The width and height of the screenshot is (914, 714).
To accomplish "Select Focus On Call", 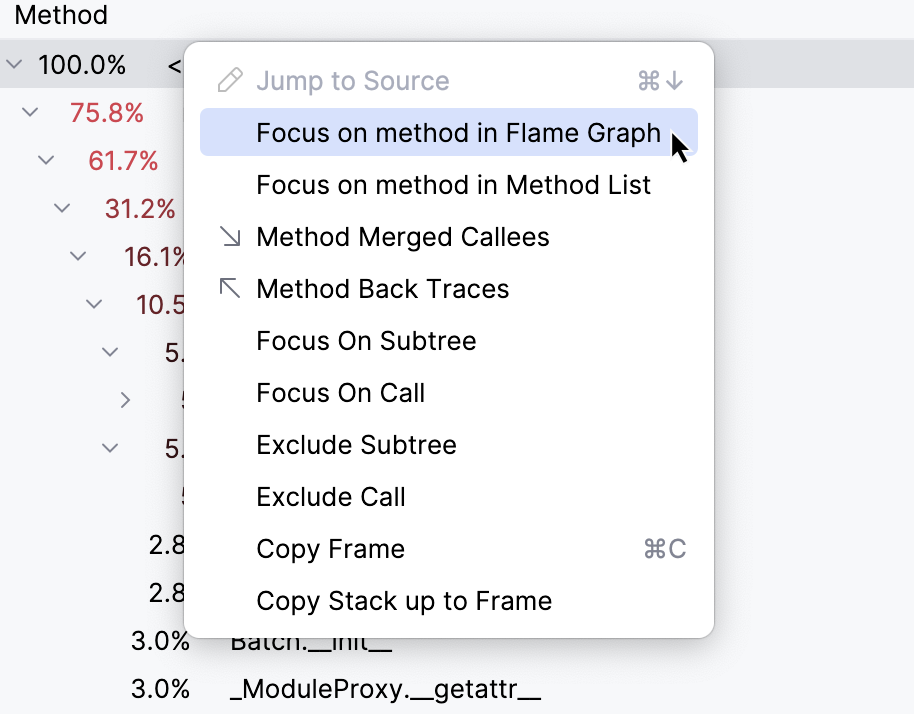I will 340,393.
